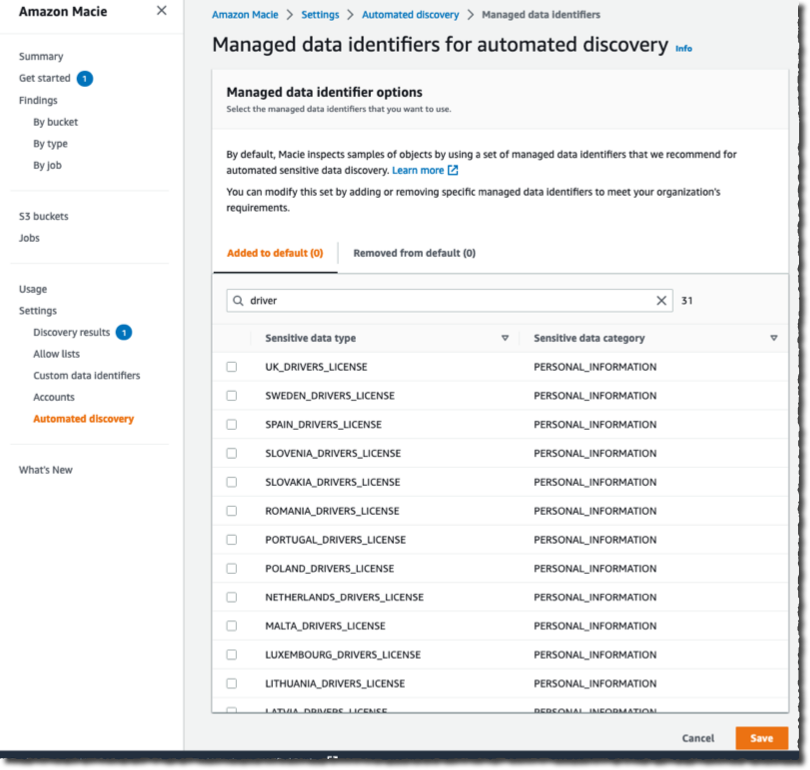Open What's New page
Image resolution: width=810 pixels, height=770 pixels.
point(45,470)
